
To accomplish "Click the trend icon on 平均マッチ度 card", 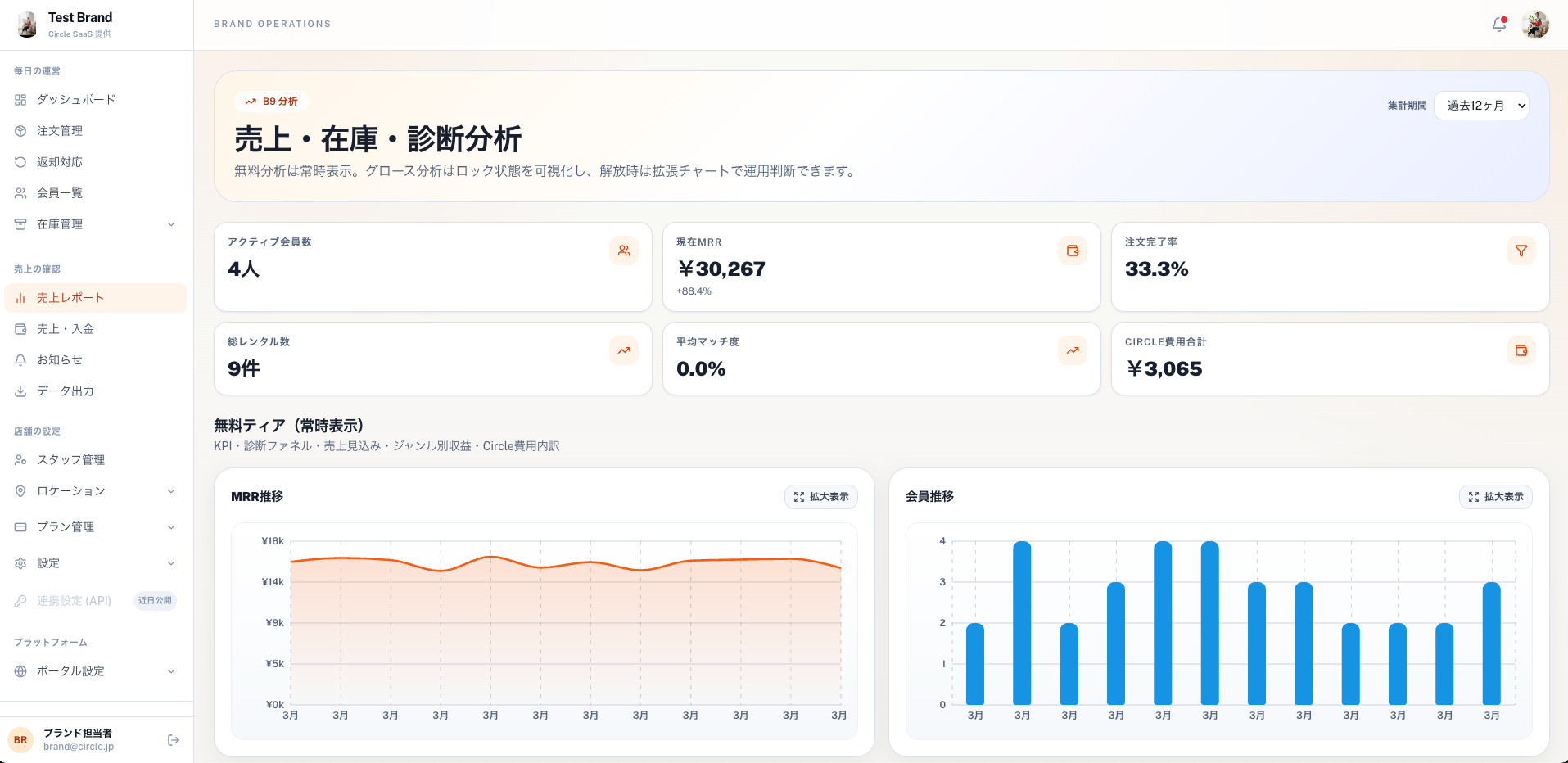I will [x=1073, y=350].
